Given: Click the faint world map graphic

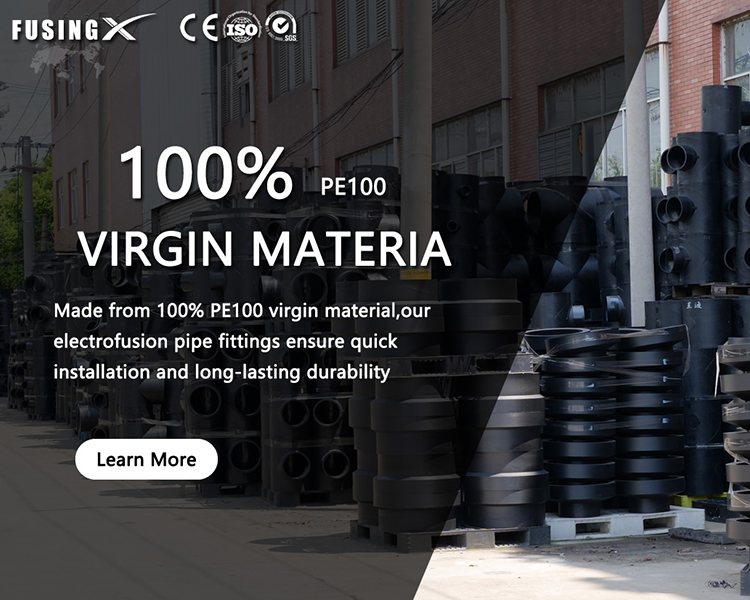Looking at the screenshot, I should [x=67, y=60].
